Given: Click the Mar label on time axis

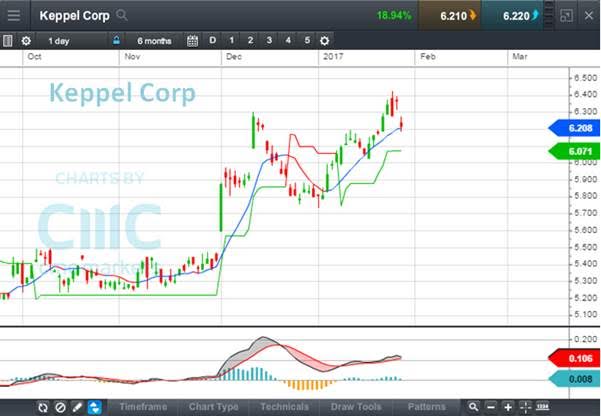Looking at the screenshot, I should [520, 57].
